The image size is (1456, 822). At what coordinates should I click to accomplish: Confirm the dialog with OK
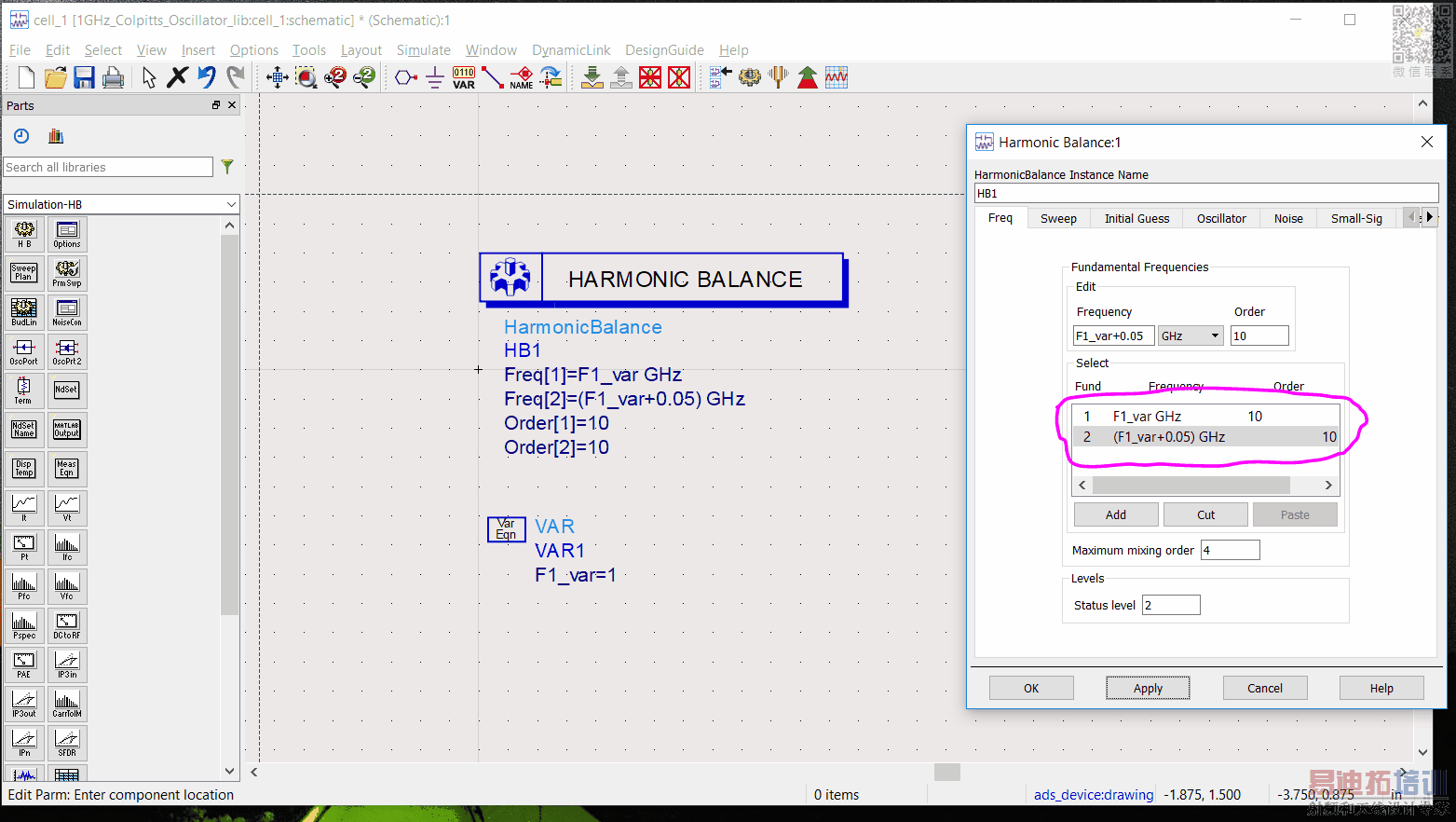(x=1031, y=688)
